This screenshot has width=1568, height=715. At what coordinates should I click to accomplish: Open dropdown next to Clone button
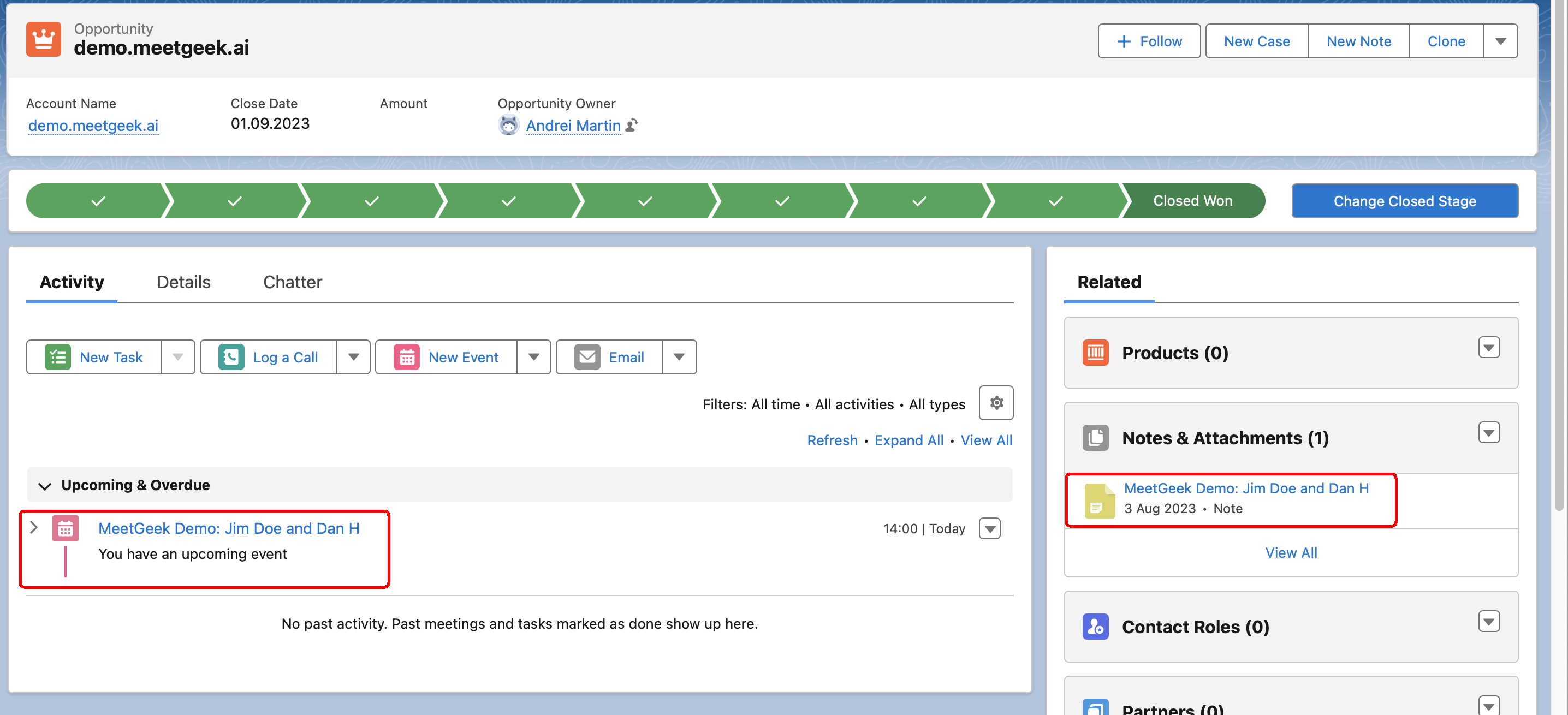[x=1500, y=41]
